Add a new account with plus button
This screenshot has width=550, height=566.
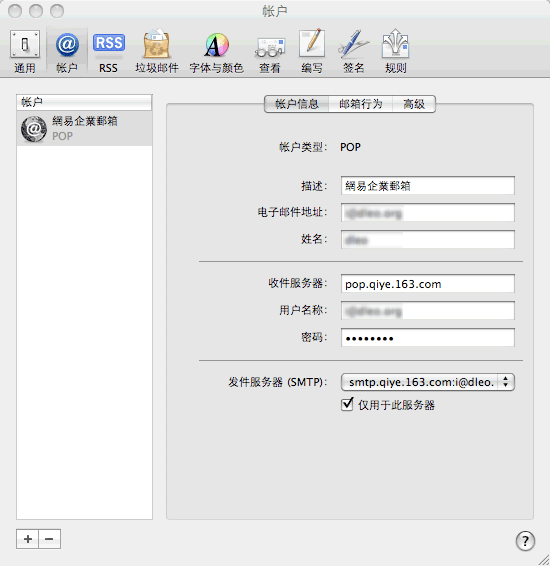27,539
